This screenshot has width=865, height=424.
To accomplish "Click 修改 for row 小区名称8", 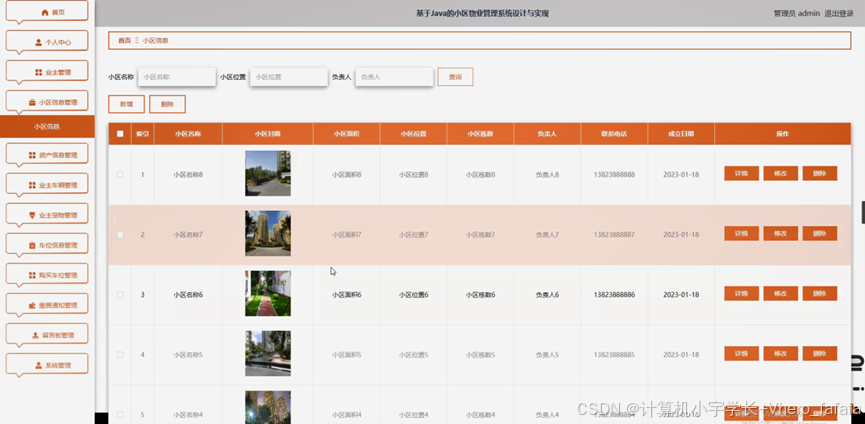I will click(781, 173).
